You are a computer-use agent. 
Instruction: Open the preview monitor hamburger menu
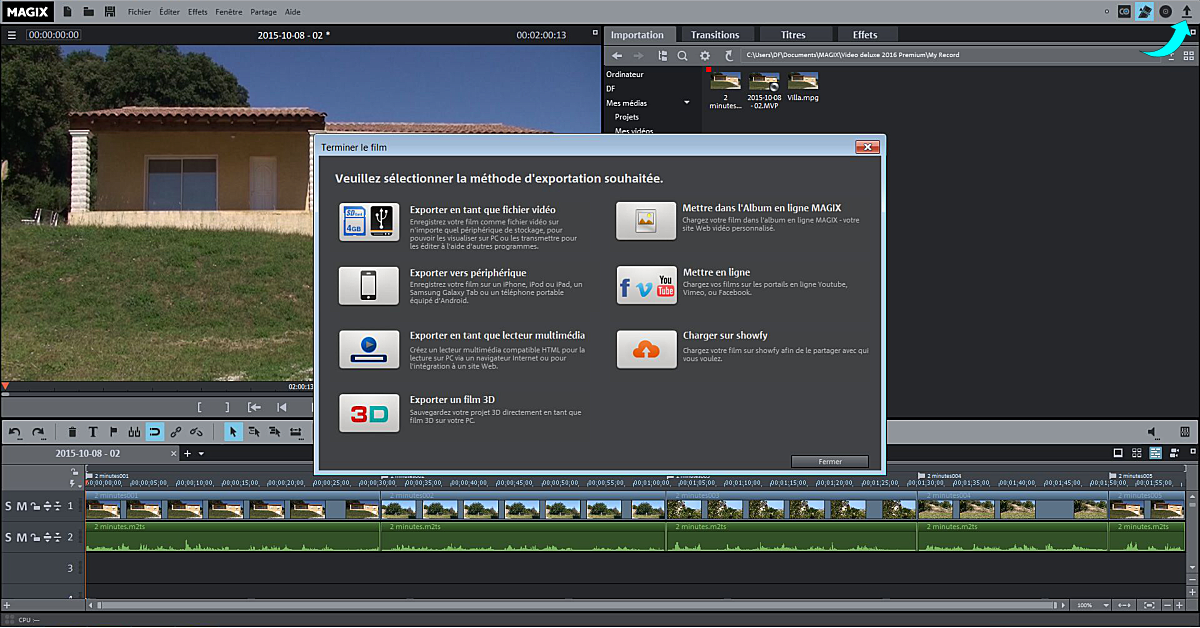[11, 35]
